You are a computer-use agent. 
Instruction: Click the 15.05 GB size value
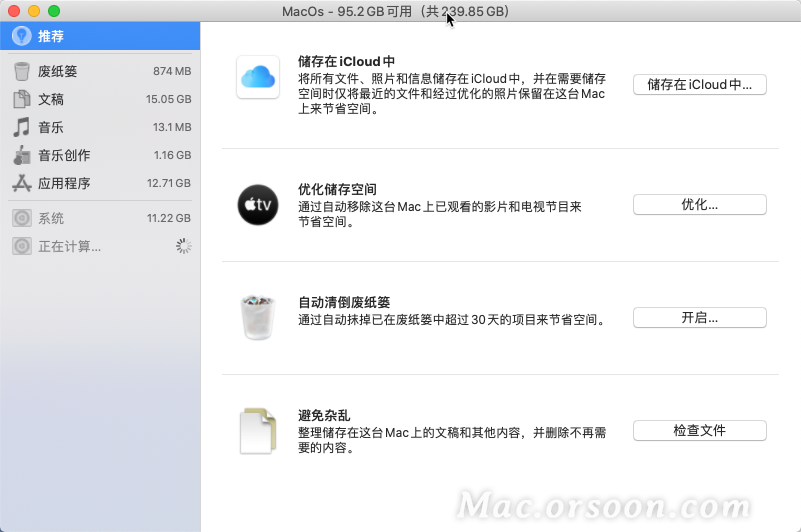(169, 99)
